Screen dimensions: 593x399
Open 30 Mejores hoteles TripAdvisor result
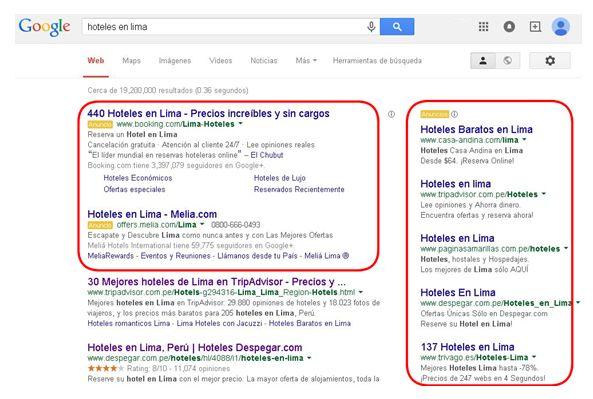point(216,282)
